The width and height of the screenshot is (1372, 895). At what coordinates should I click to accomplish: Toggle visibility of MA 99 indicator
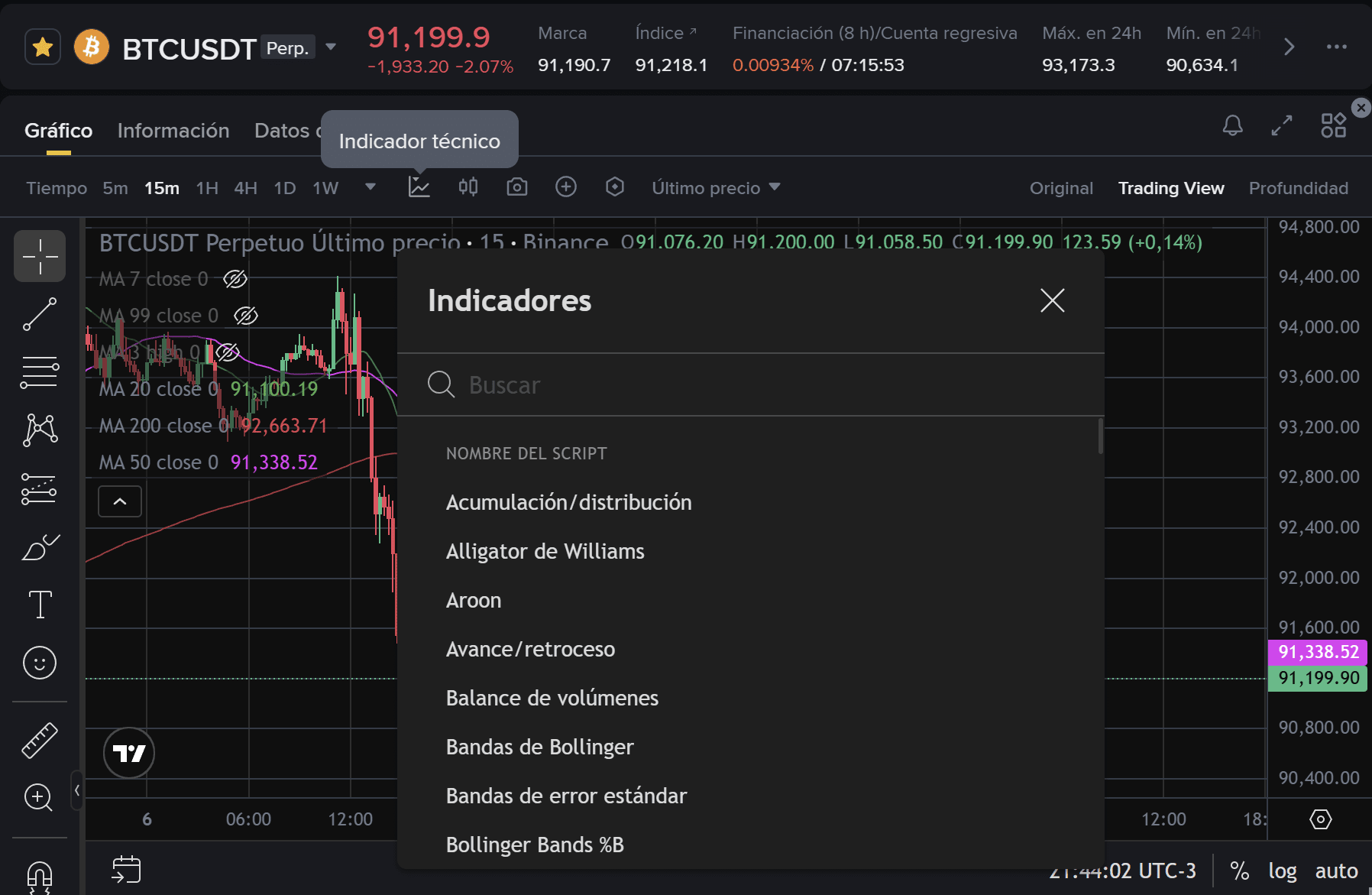[x=246, y=316]
